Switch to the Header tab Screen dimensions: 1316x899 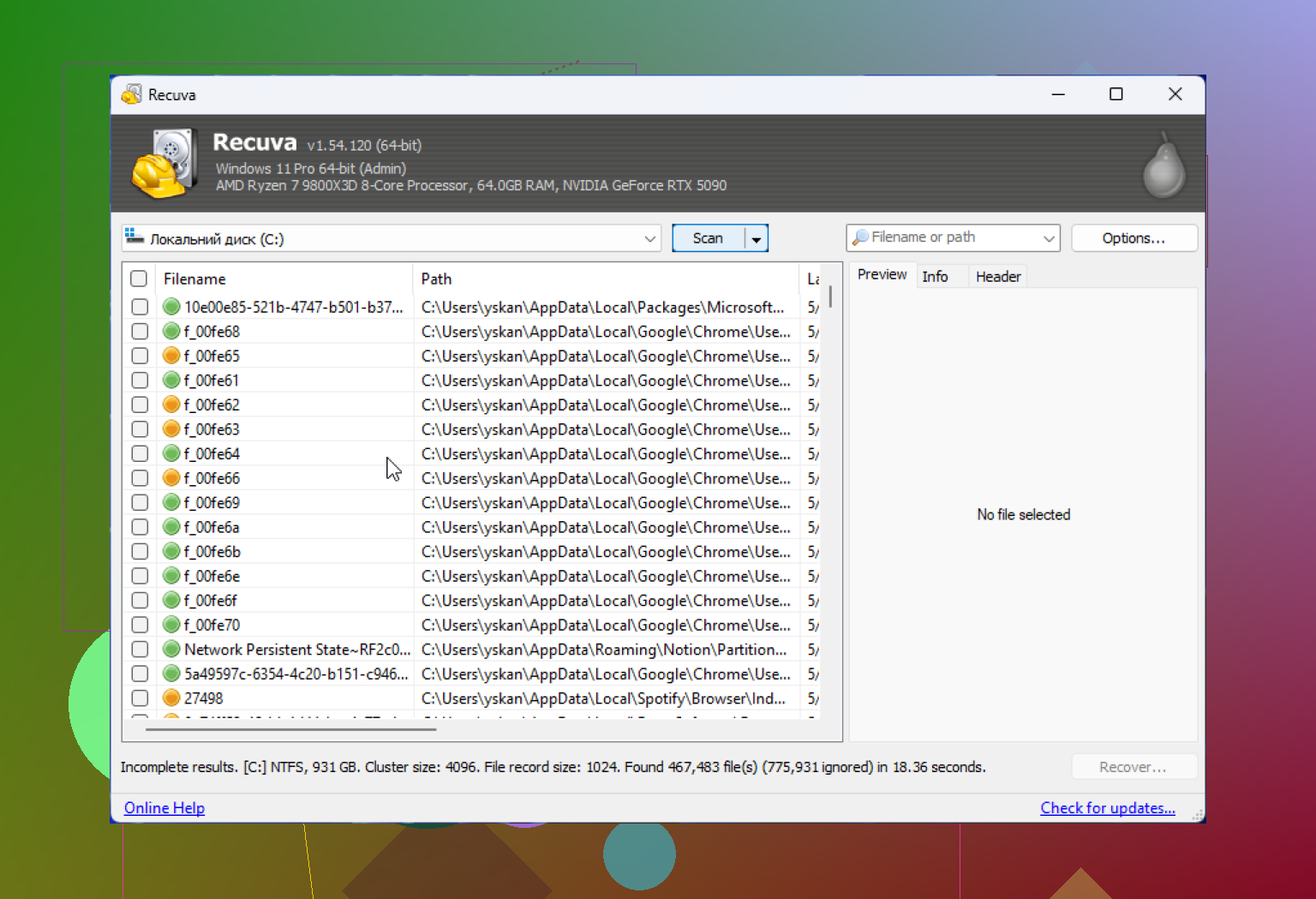[998, 276]
